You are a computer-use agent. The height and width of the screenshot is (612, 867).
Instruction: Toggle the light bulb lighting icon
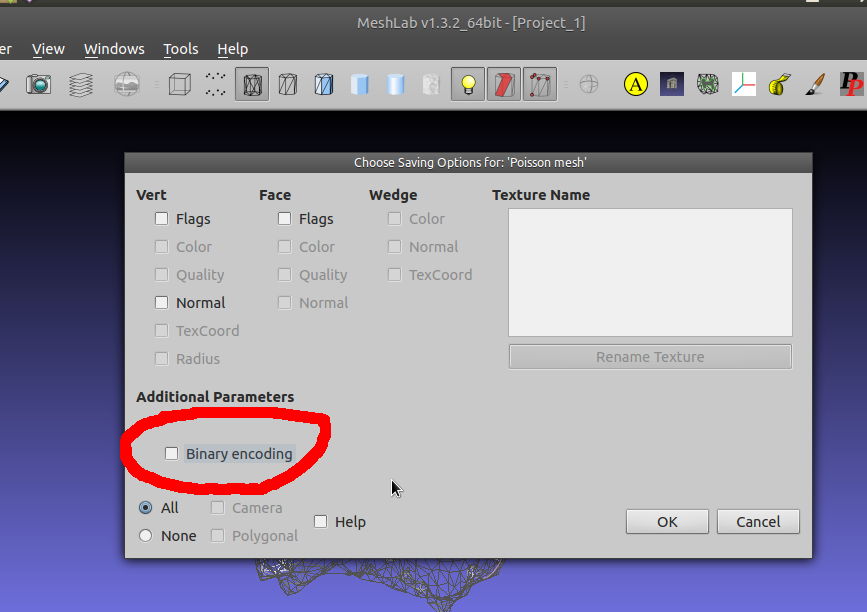pyautogui.click(x=468, y=84)
